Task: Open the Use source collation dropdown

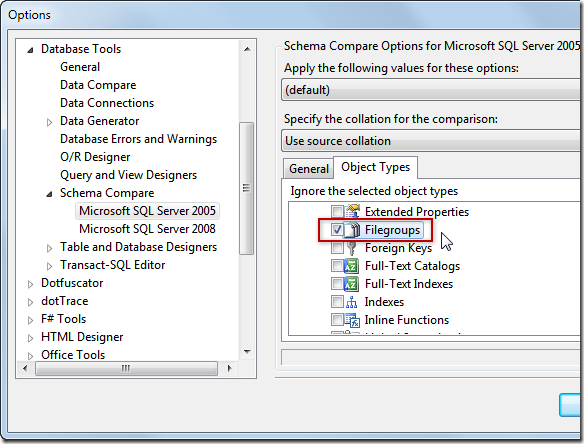Action: pyautogui.click(x=432, y=141)
